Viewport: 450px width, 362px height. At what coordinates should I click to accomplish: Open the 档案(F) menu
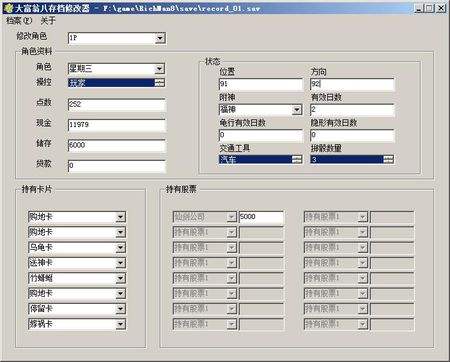(x=19, y=21)
